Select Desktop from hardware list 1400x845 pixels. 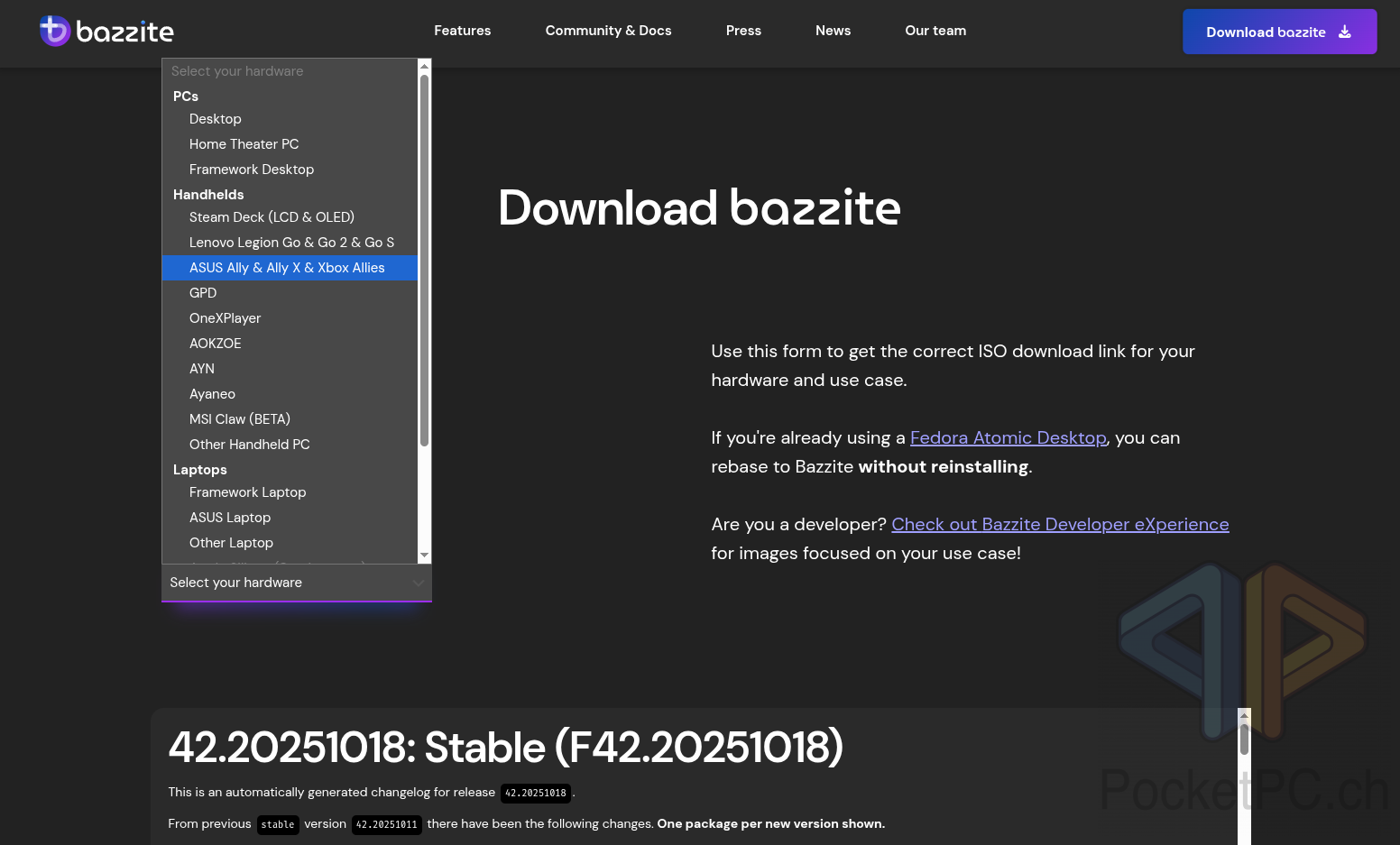tap(215, 119)
